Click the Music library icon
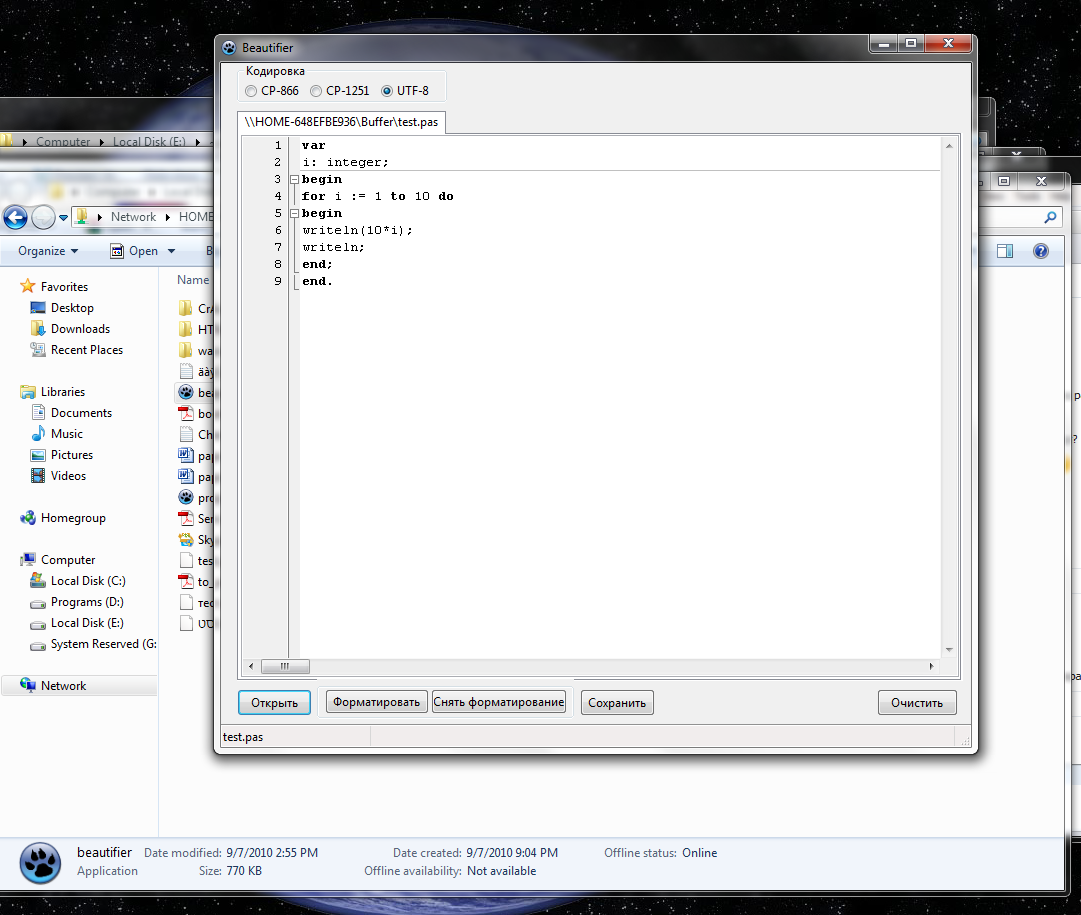The image size is (1081, 915). coord(38,434)
